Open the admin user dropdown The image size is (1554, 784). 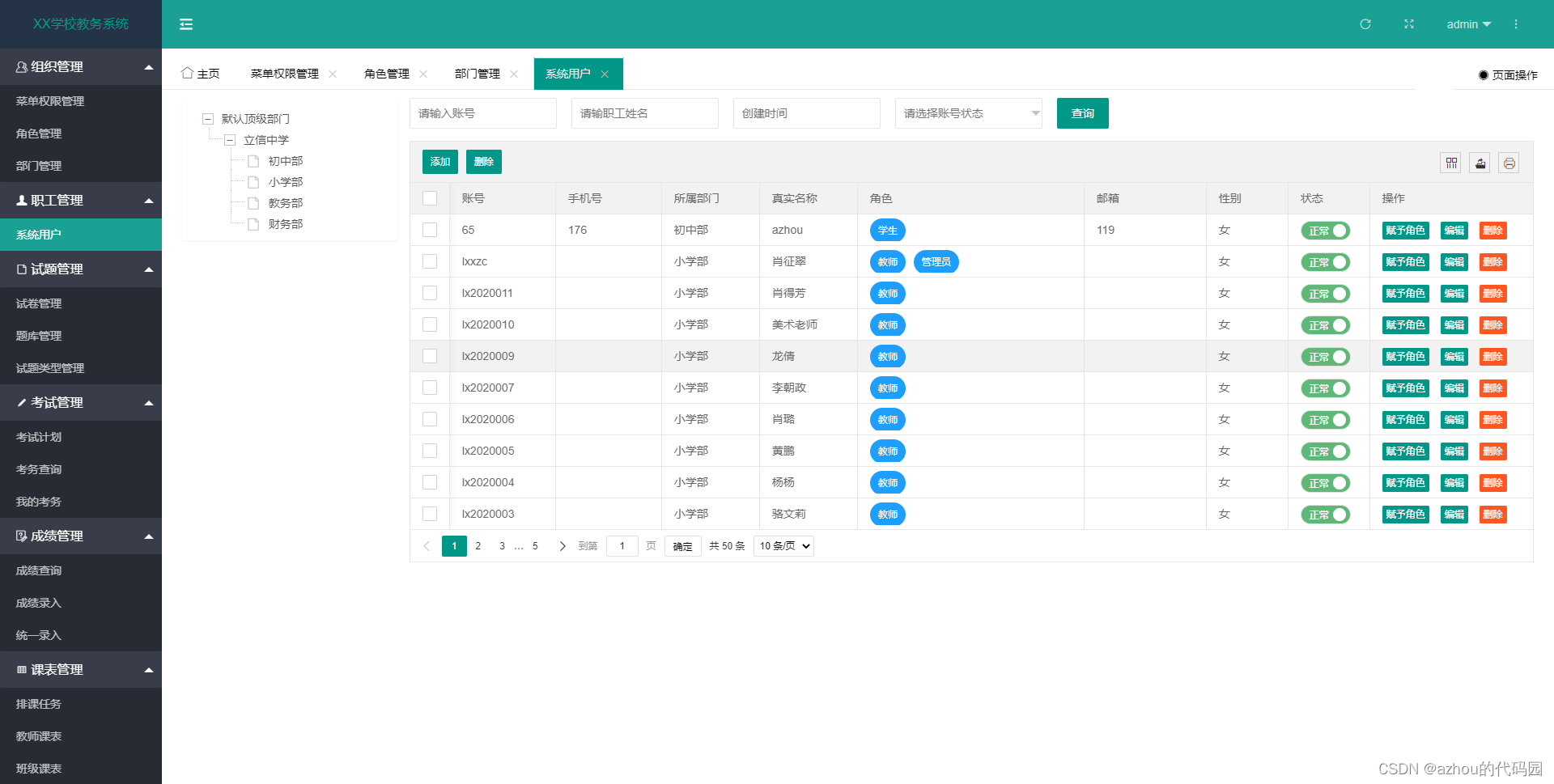[x=1468, y=24]
